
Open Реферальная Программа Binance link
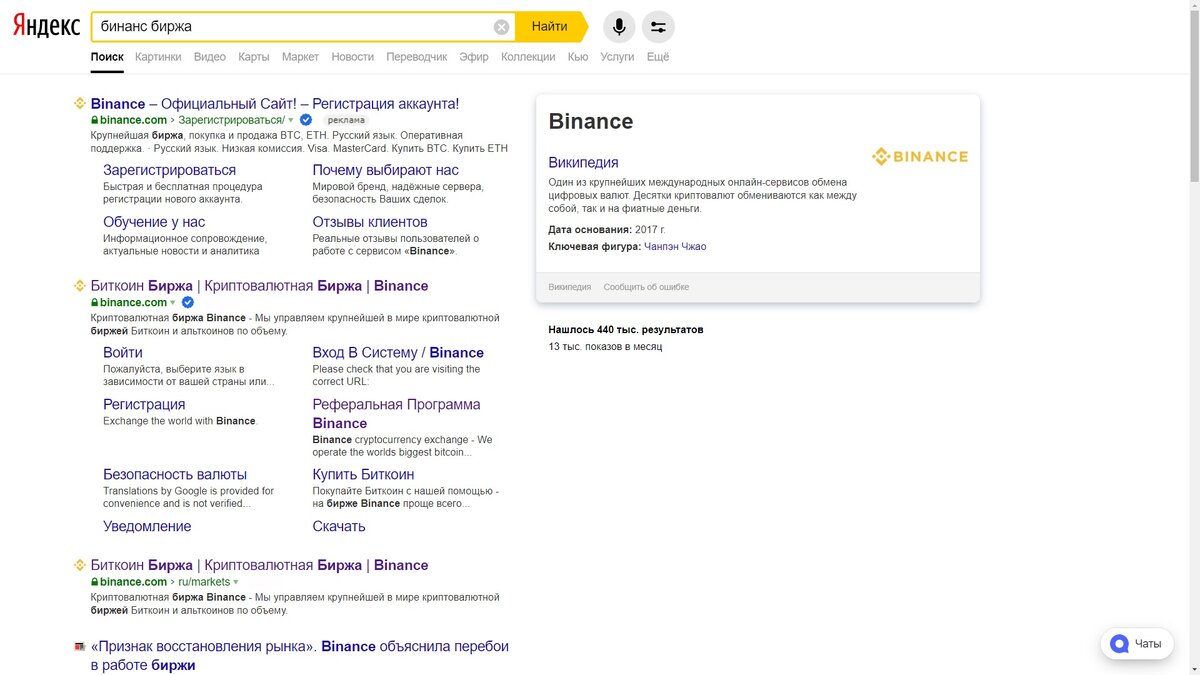396,413
